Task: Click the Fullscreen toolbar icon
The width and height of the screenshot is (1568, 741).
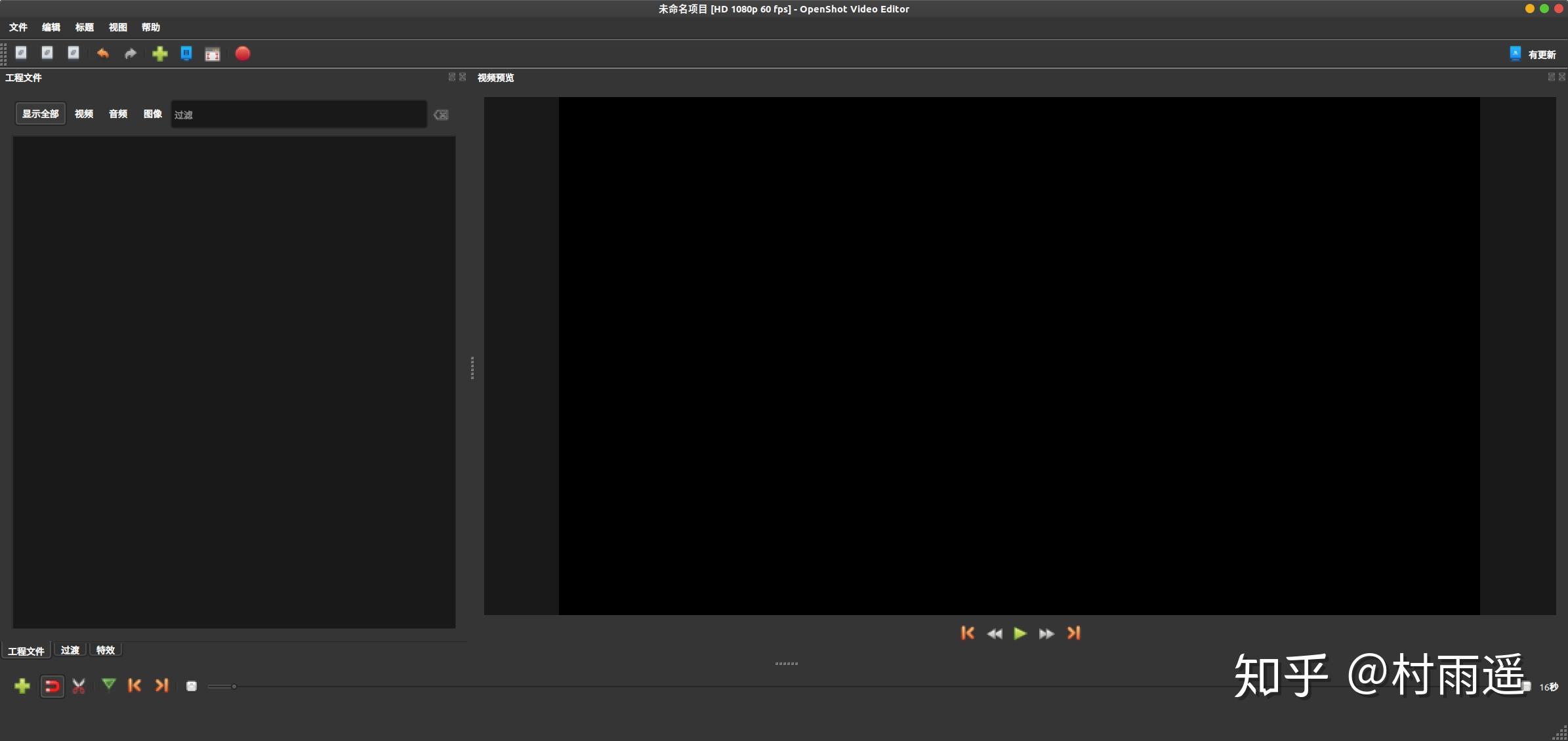Action: pos(213,54)
